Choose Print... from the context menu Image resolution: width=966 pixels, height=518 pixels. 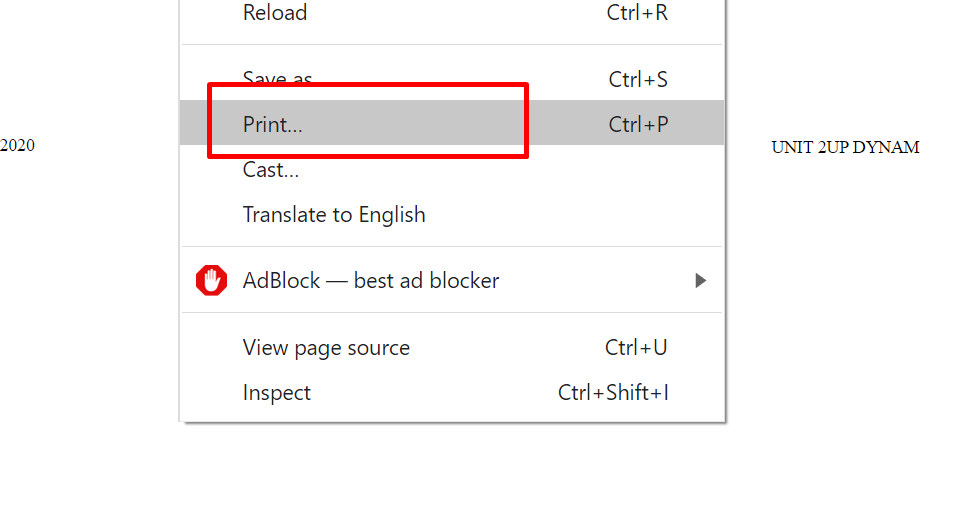point(452,123)
